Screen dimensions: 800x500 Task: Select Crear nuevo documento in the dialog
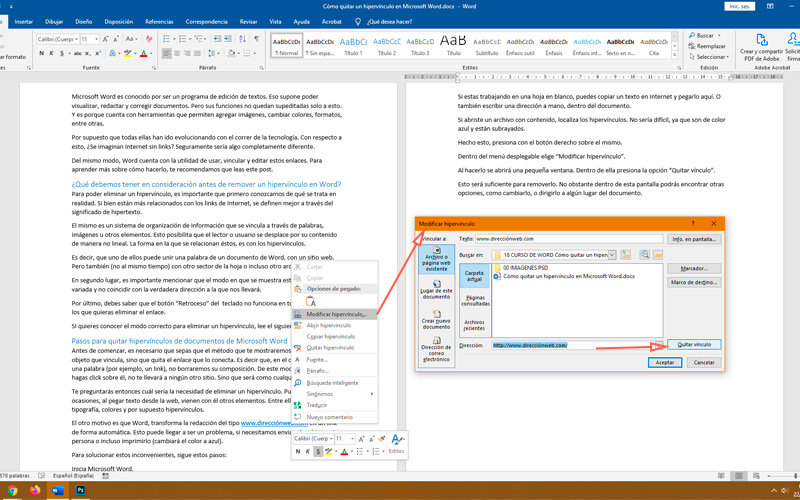436,320
